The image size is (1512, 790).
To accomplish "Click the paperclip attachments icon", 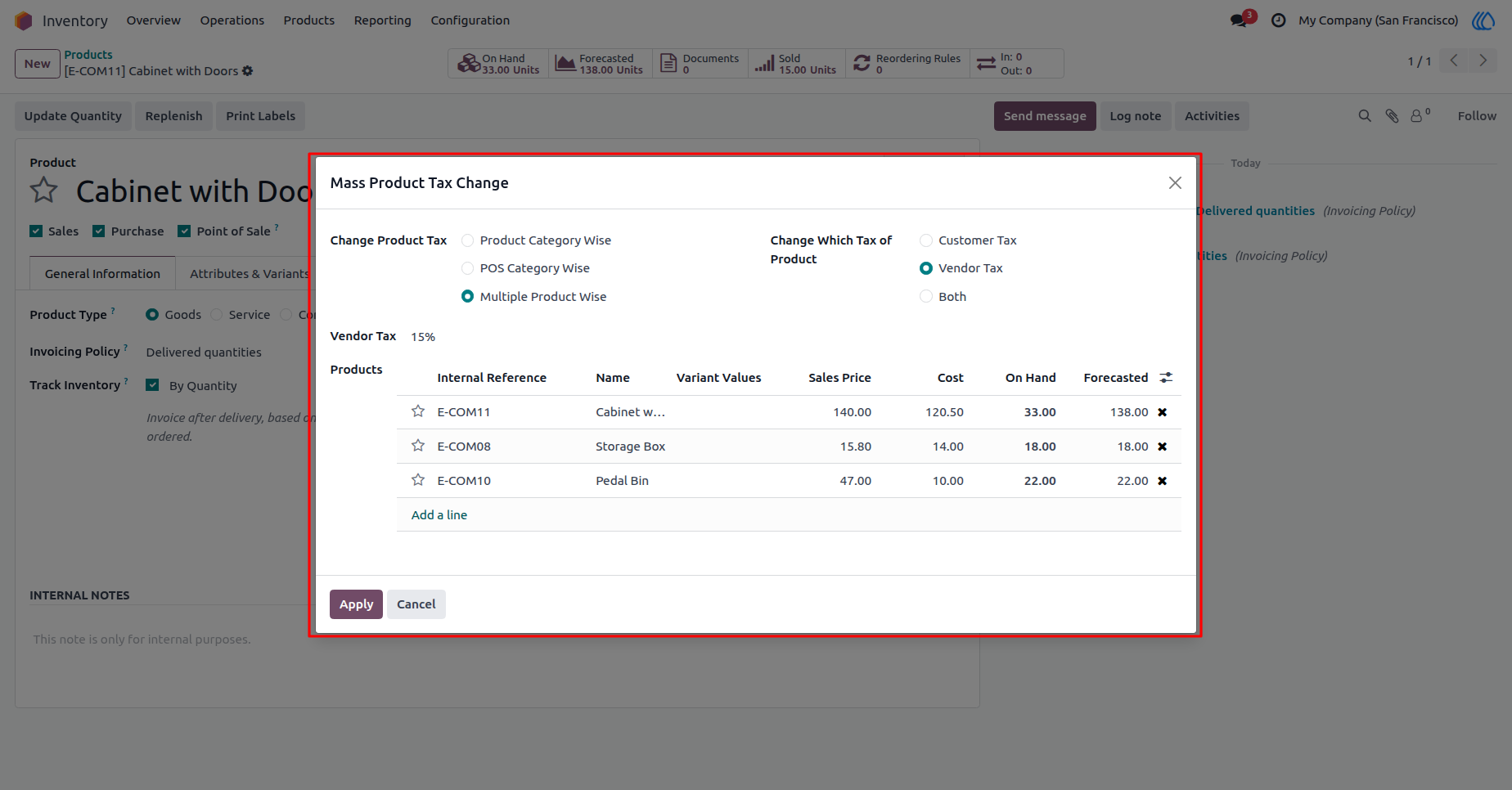I will 1392,116.
